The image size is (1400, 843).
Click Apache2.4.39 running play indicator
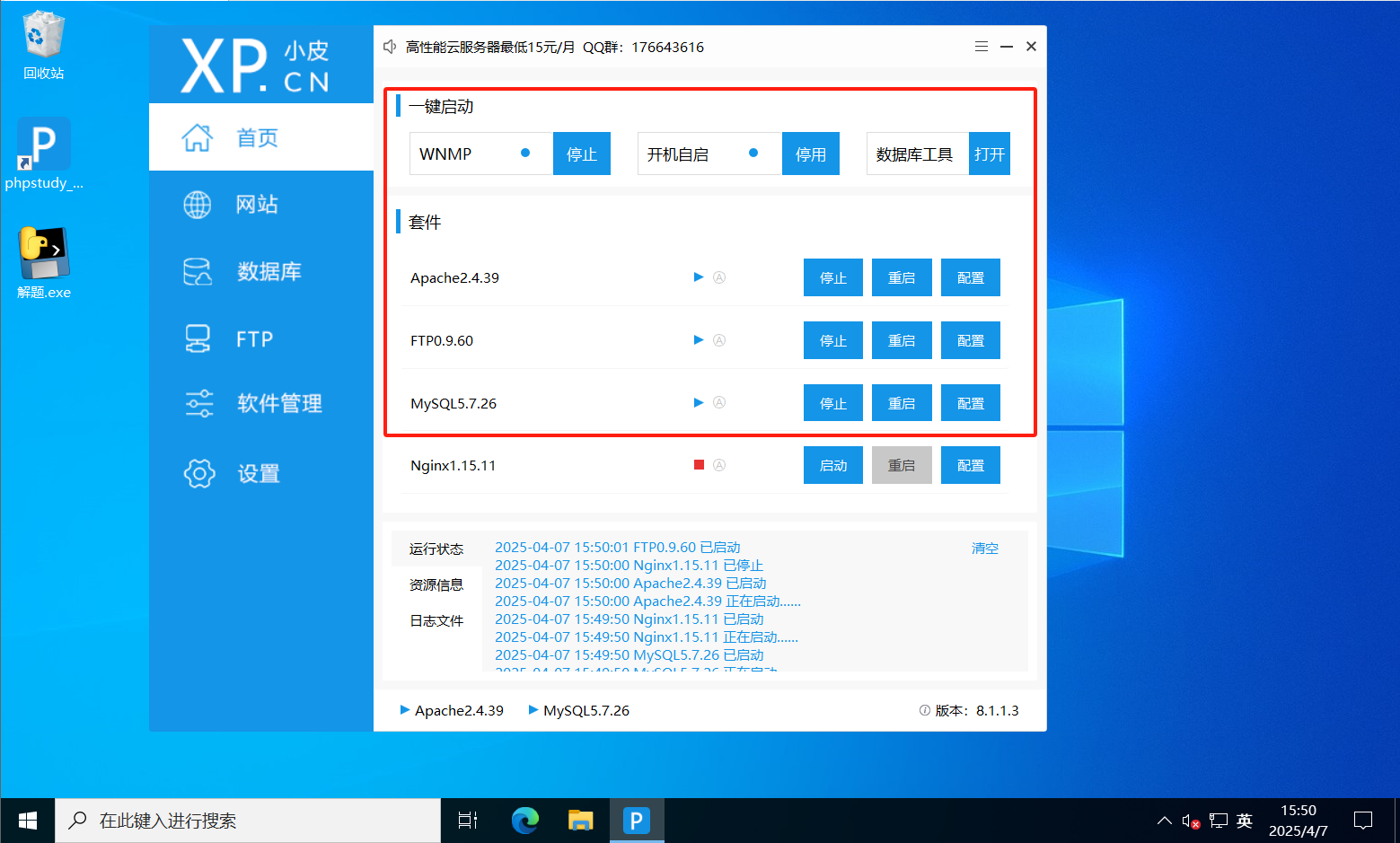click(699, 277)
